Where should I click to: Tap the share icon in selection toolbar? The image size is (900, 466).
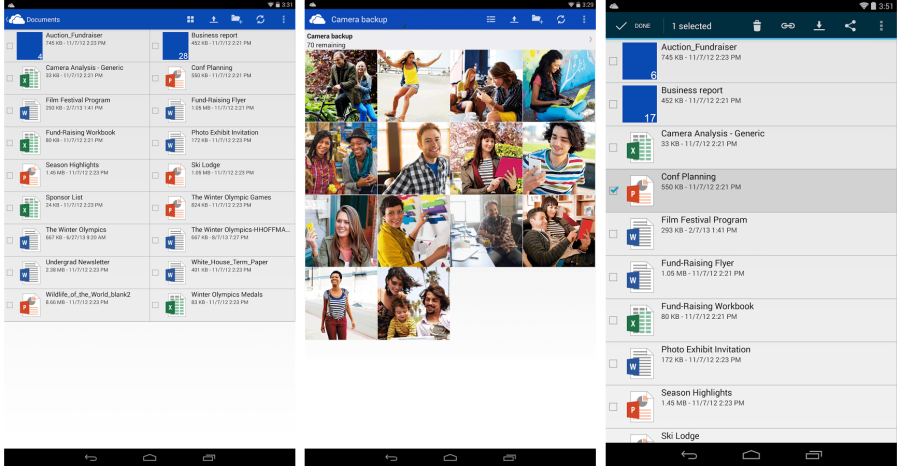[850, 26]
